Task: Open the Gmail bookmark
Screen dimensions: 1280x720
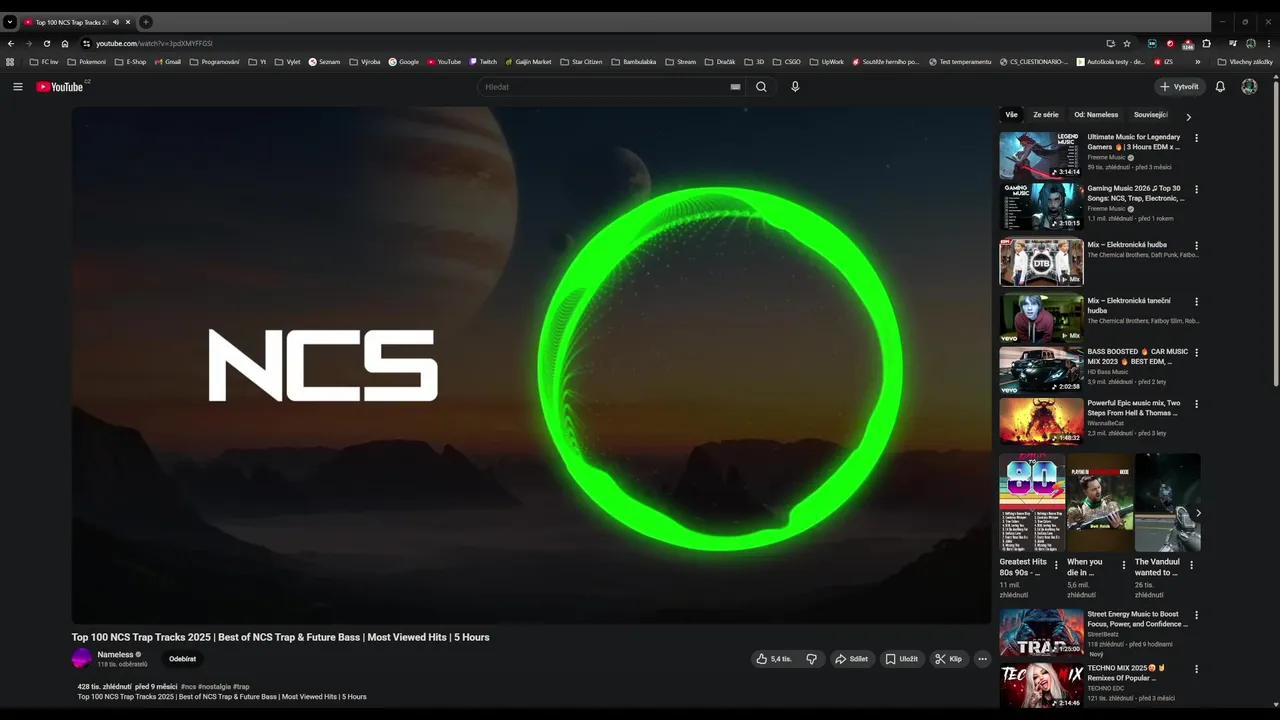Action: [167, 62]
